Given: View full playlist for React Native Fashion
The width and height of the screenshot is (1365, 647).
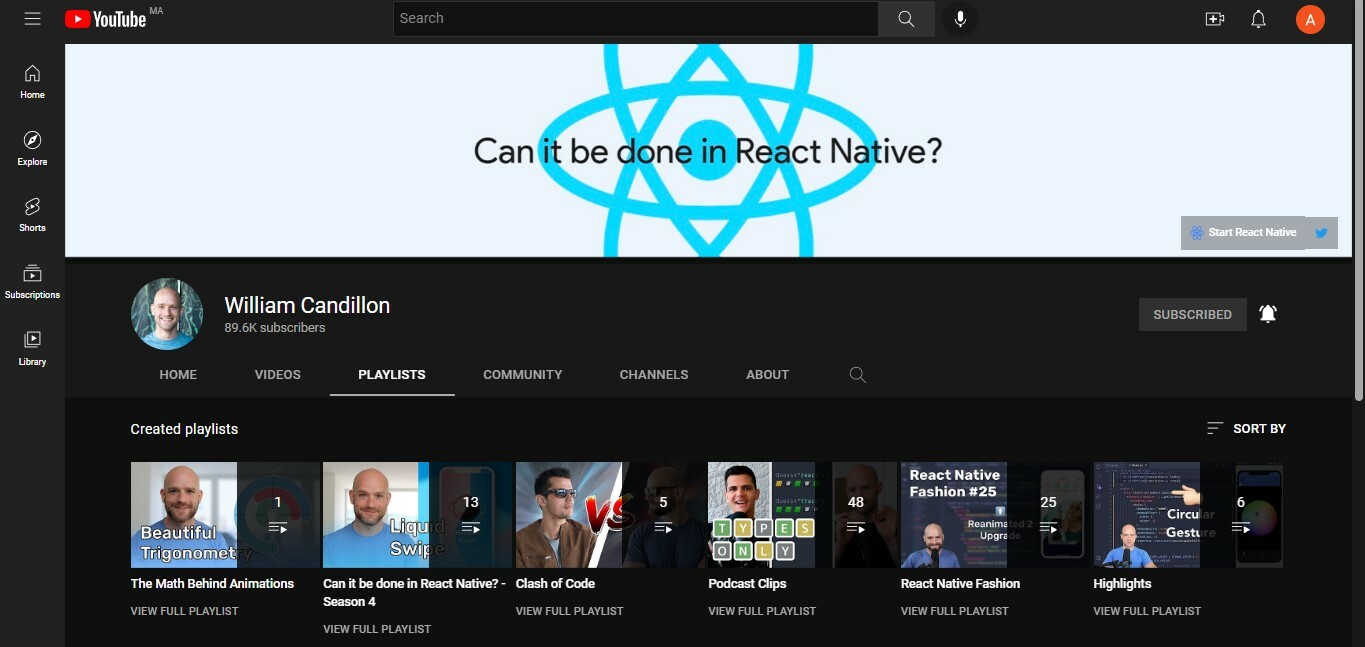Looking at the screenshot, I should [x=954, y=611].
